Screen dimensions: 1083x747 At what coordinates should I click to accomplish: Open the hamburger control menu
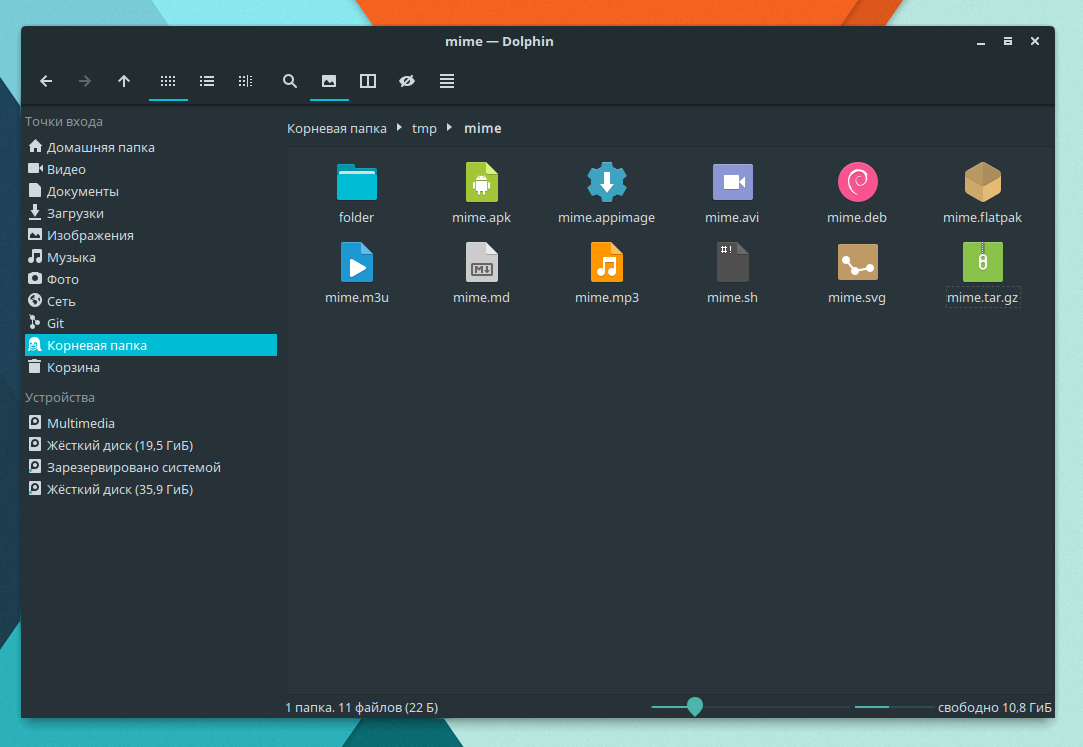(447, 81)
